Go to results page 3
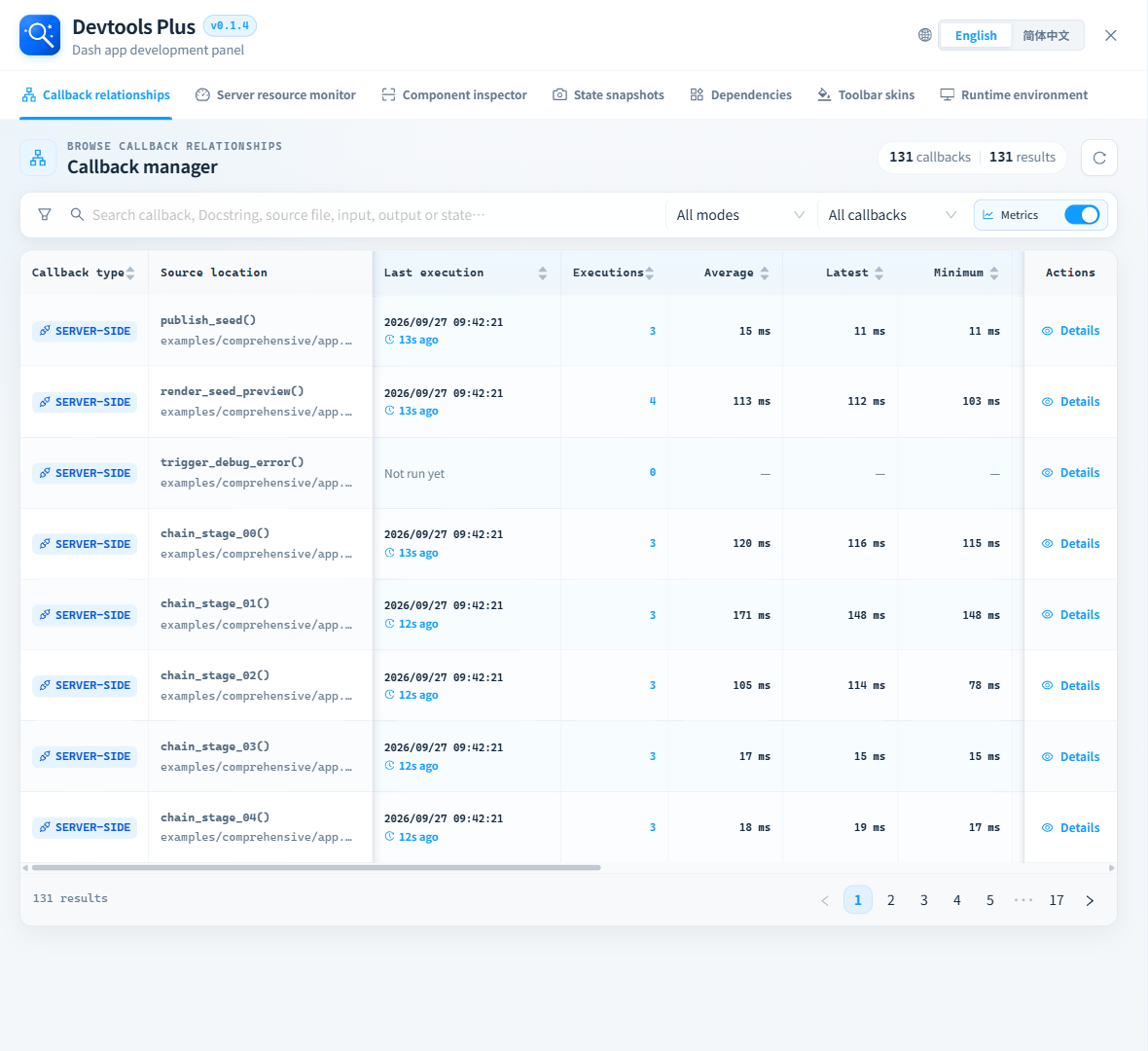The height and width of the screenshot is (1051, 1148). [x=924, y=900]
